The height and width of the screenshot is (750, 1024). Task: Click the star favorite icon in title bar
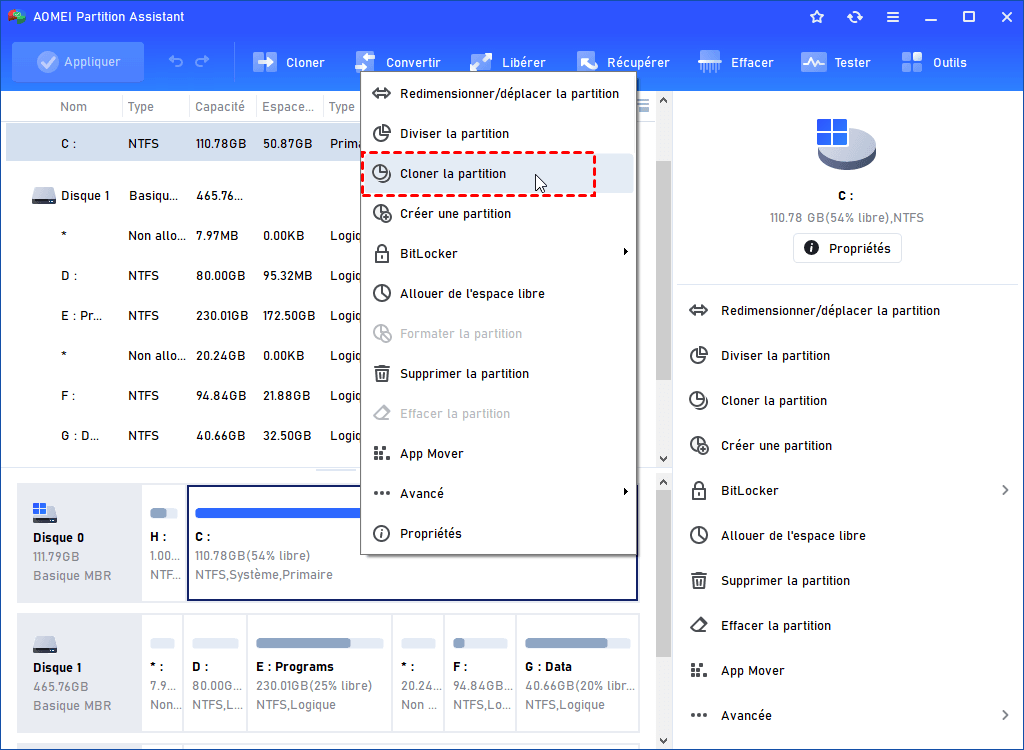point(816,17)
